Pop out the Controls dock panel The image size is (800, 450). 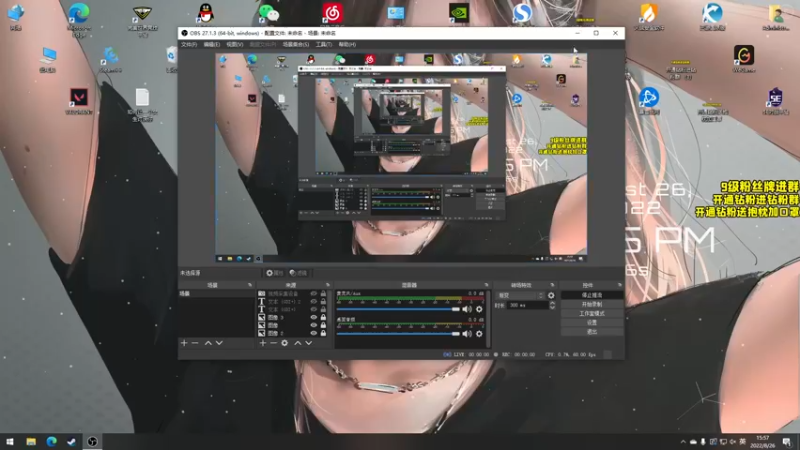(x=620, y=285)
